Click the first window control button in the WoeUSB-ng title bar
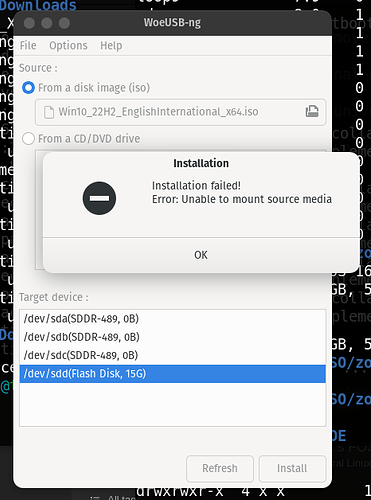The image size is (371, 500). click(29, 23)
